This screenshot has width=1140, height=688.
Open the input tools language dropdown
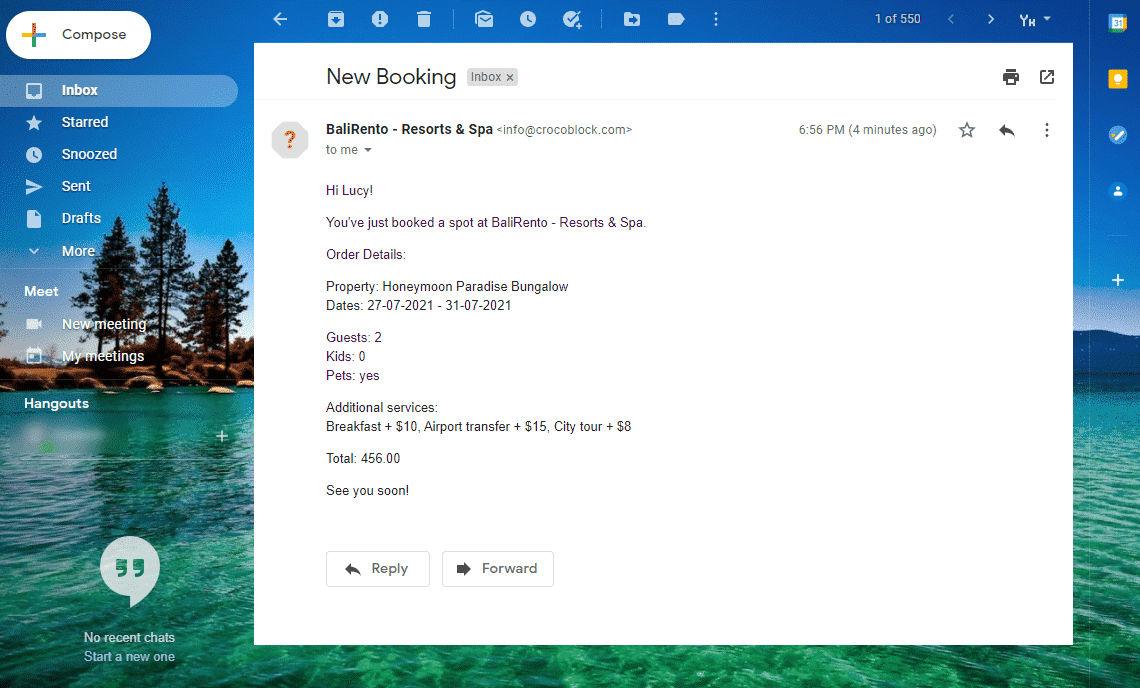point(1035,20)
